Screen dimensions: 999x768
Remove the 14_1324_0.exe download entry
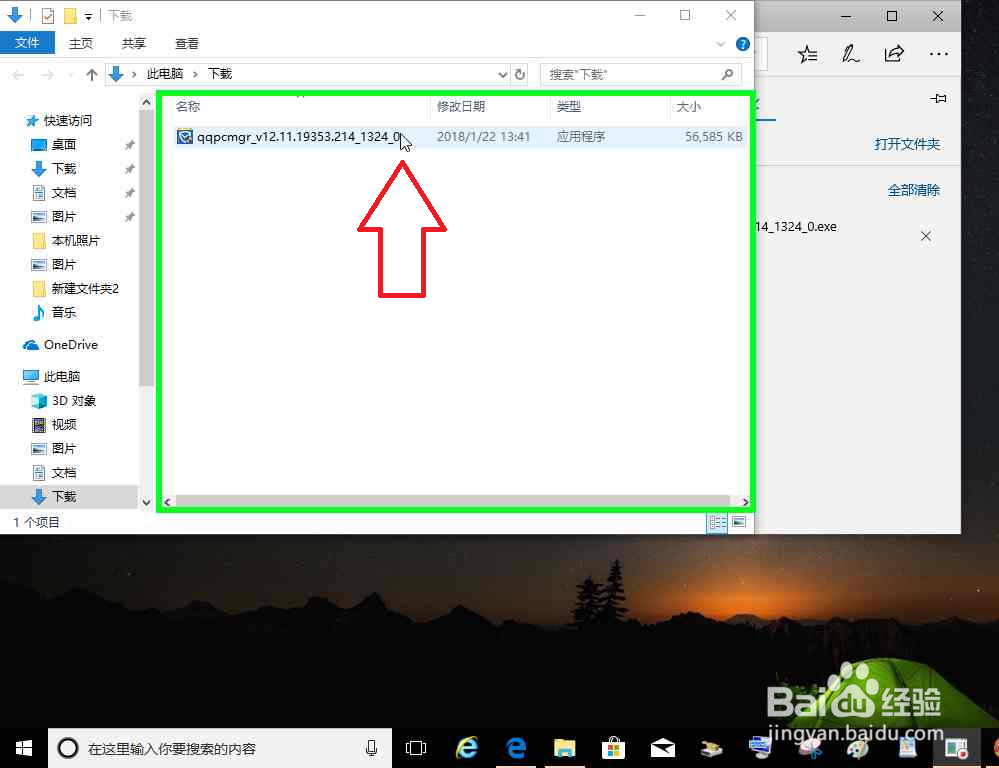tap(926, 236)
